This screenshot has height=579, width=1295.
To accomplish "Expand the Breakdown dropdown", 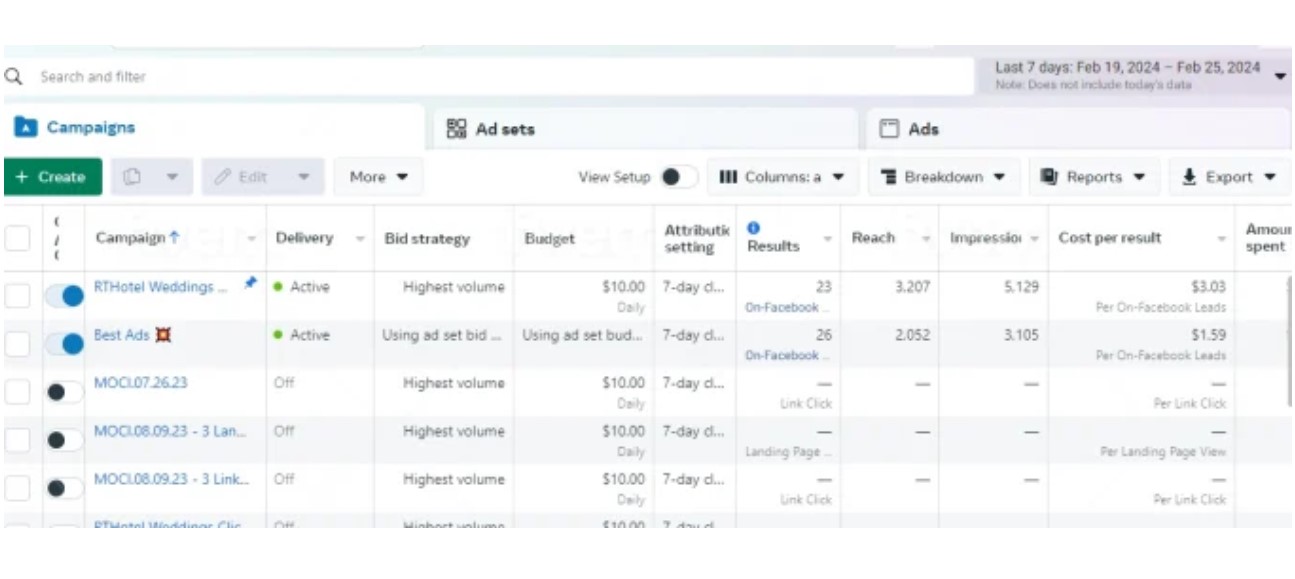I will coord(943,177).
